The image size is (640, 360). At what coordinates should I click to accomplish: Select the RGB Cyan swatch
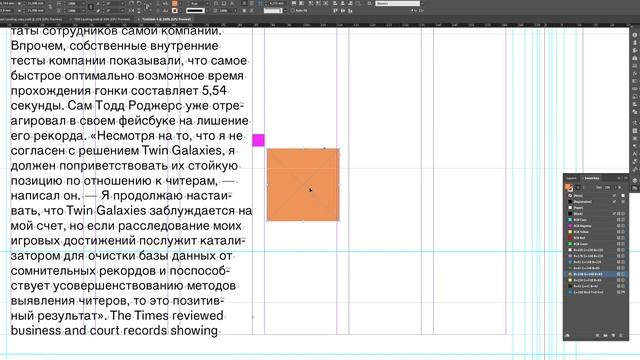[596, 220]
